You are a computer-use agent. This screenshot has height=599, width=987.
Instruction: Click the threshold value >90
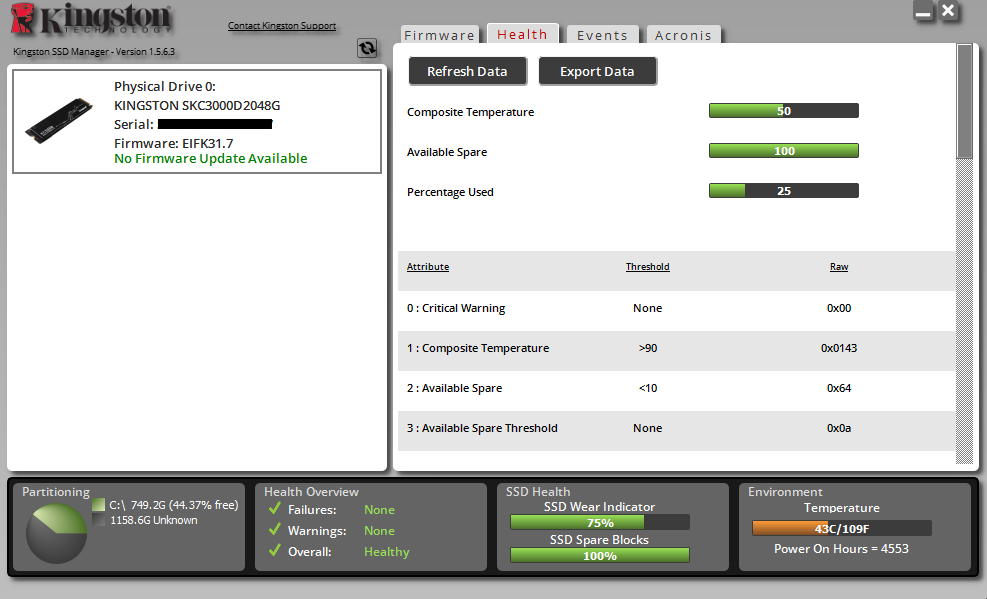coord(648,348)
